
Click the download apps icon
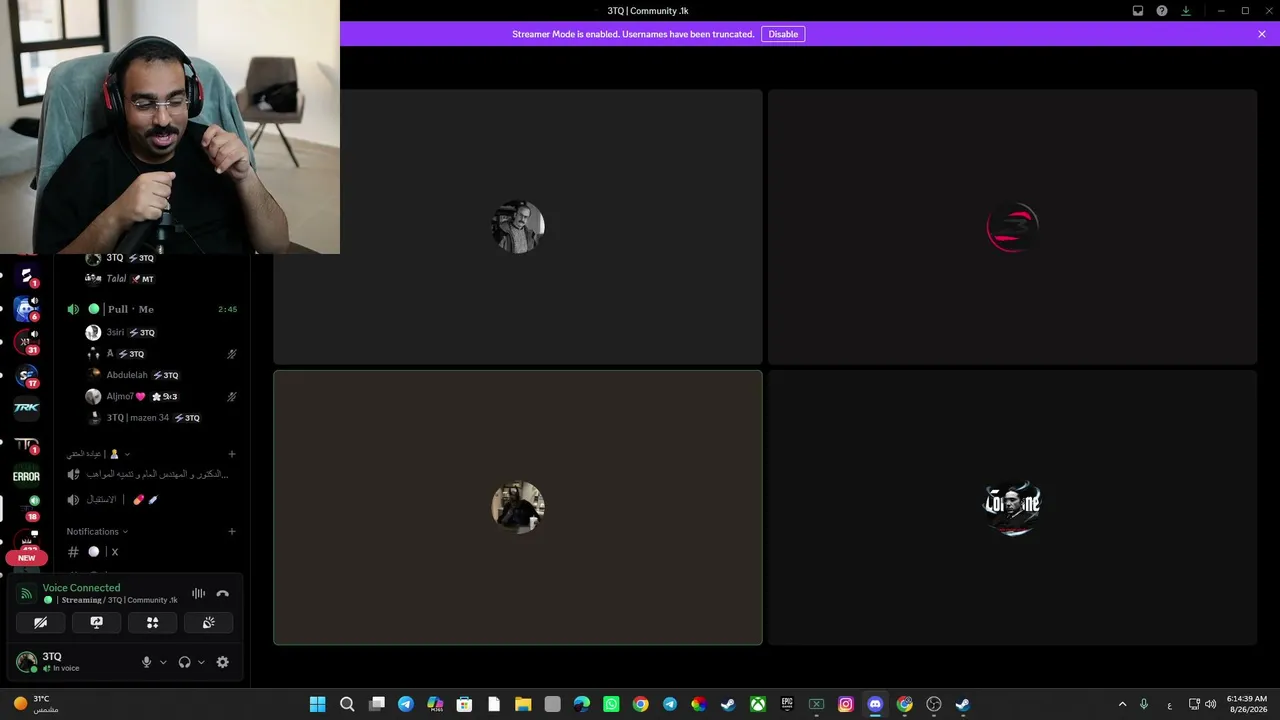tap(1186, 11)
